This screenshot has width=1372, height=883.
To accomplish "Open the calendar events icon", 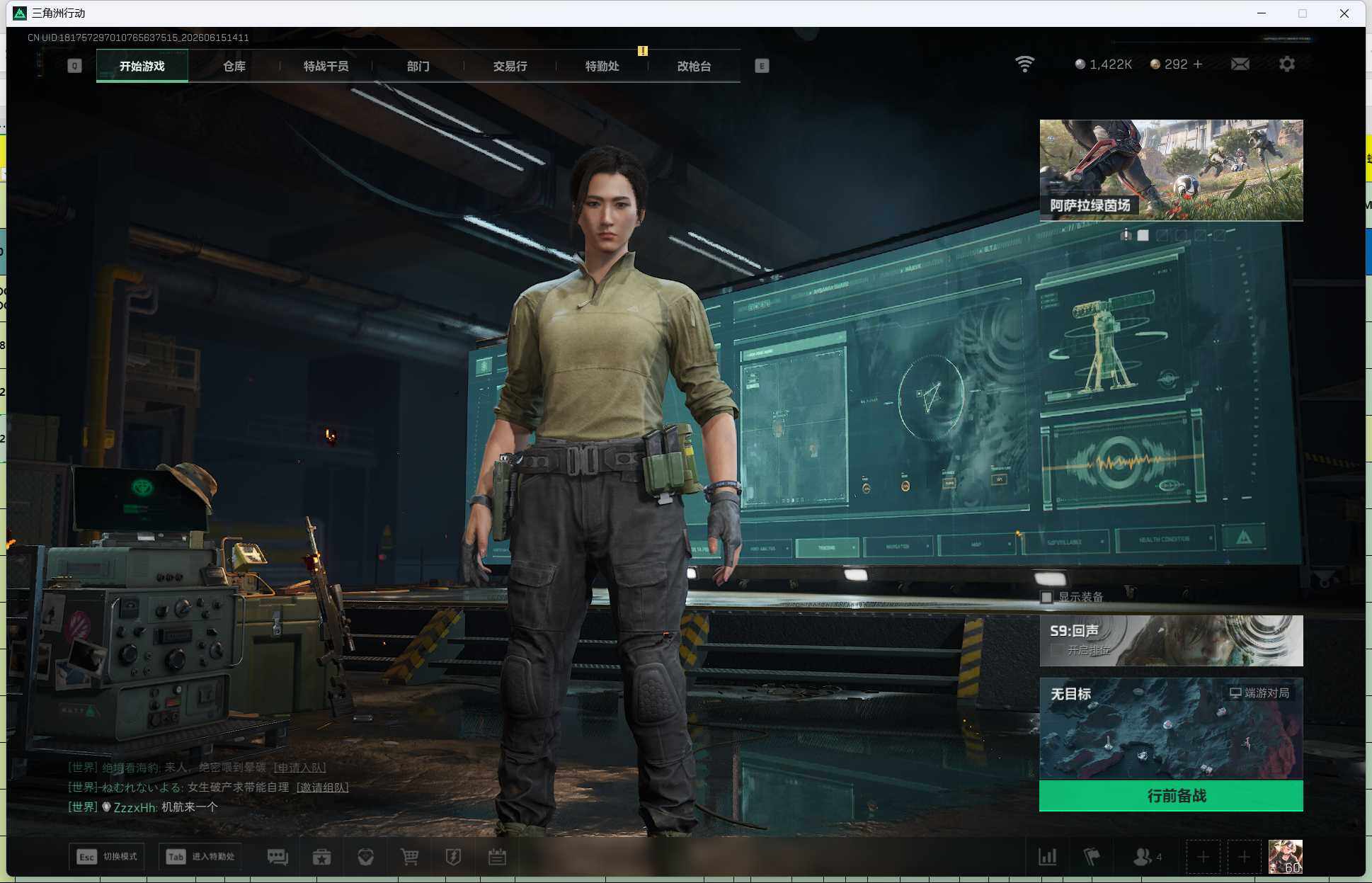I will click(497, 857).
